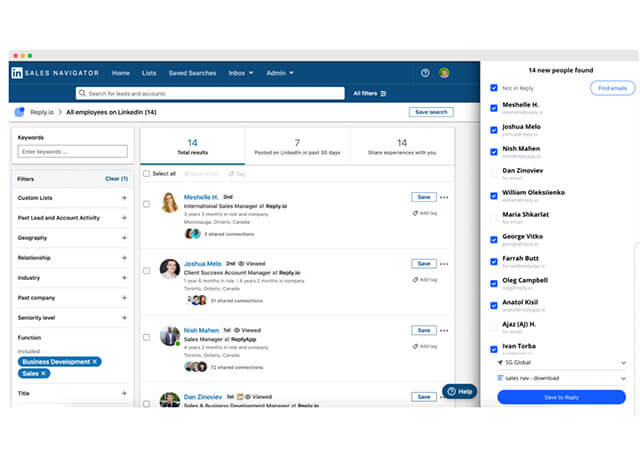Check the box next to Dan Zinoviev in Reply panel
Image resolution: width=640 pixels, height=460 pixels.
click(494, 174)
